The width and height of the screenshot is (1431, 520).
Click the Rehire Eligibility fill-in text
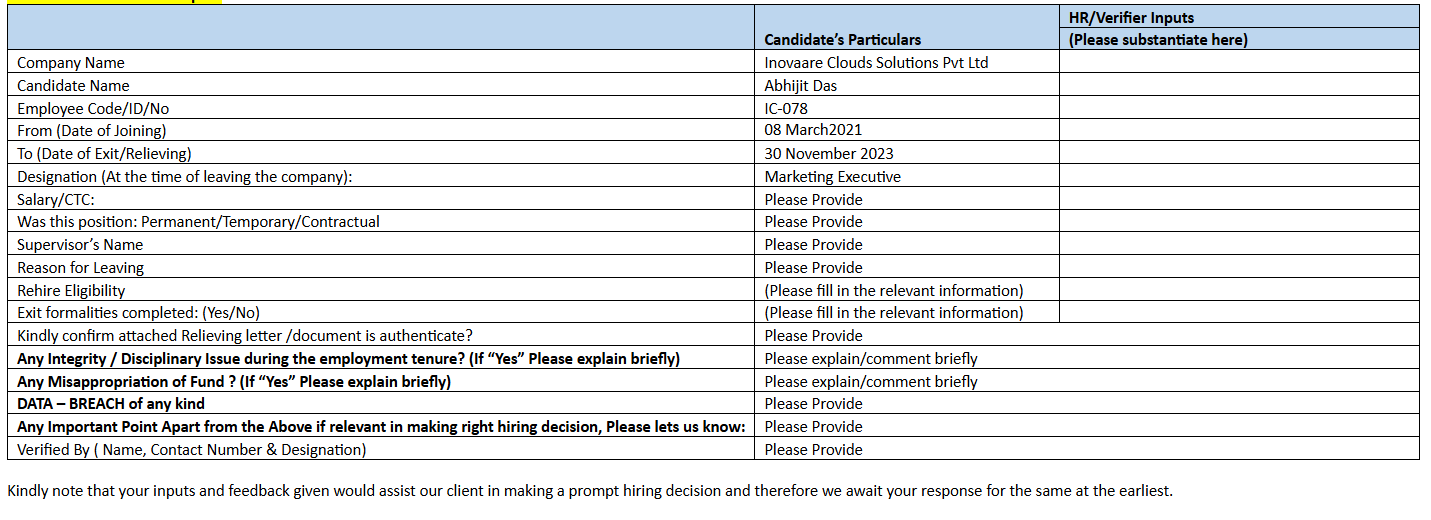pos(893,291)
